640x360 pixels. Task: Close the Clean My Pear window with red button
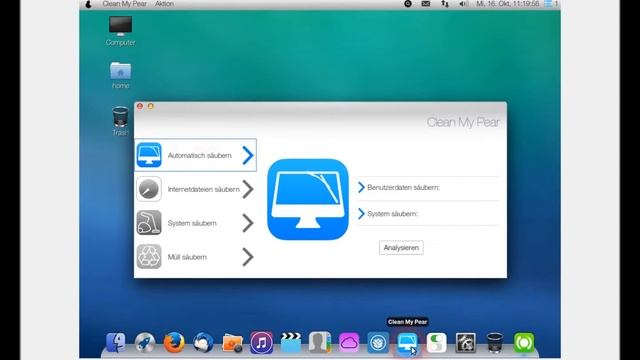140,106
